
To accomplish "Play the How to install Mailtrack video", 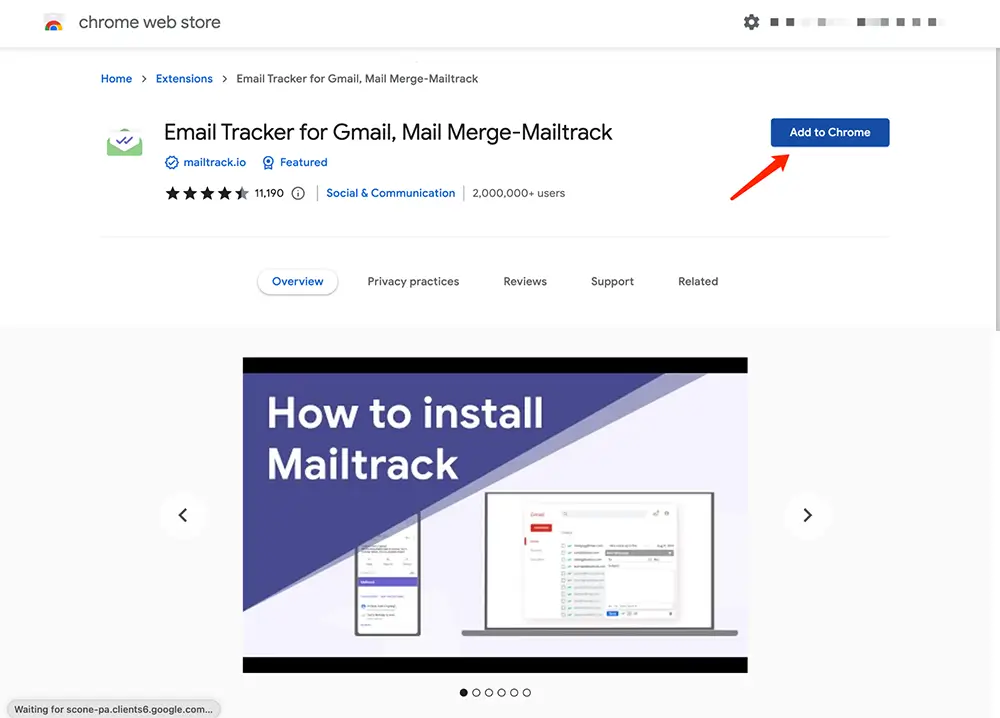I will tap(495, 515).
